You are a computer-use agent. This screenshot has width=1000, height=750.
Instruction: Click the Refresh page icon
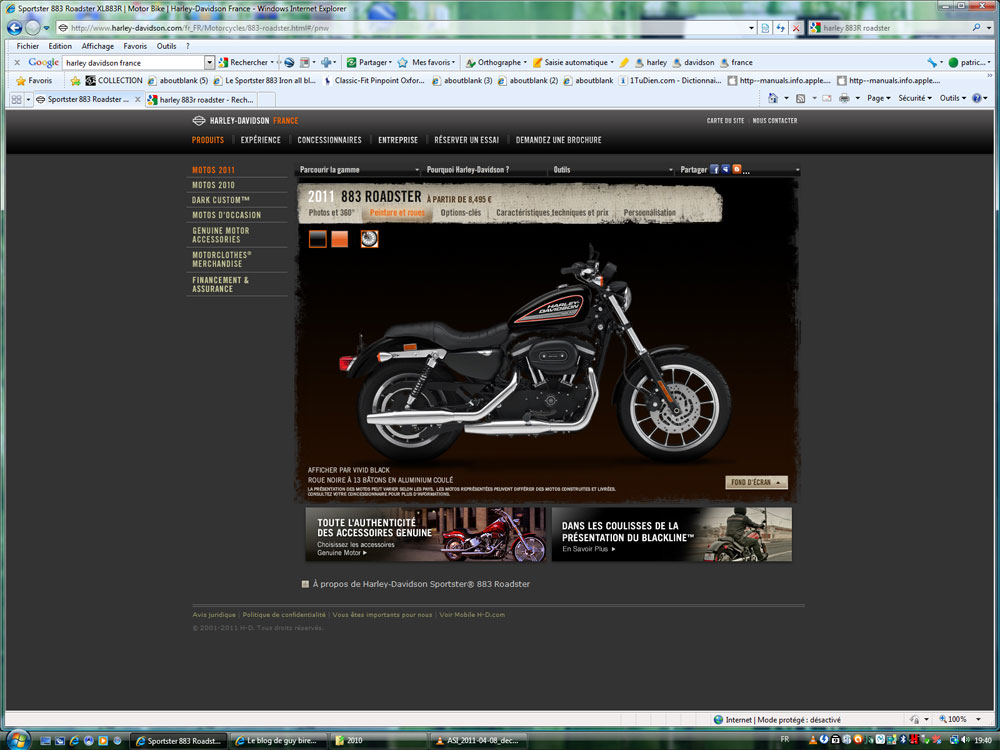(781, 28)
